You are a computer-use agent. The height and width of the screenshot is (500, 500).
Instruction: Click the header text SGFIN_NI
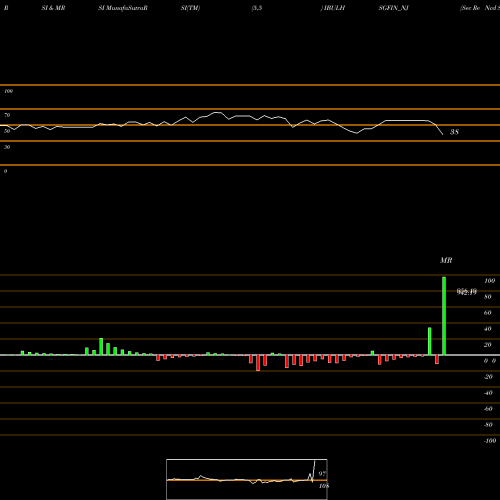pyautogui.click(x=394, y=8)
